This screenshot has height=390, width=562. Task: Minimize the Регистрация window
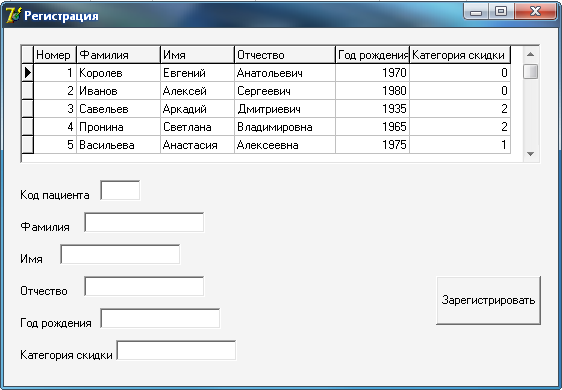click(x=476, y=11)
